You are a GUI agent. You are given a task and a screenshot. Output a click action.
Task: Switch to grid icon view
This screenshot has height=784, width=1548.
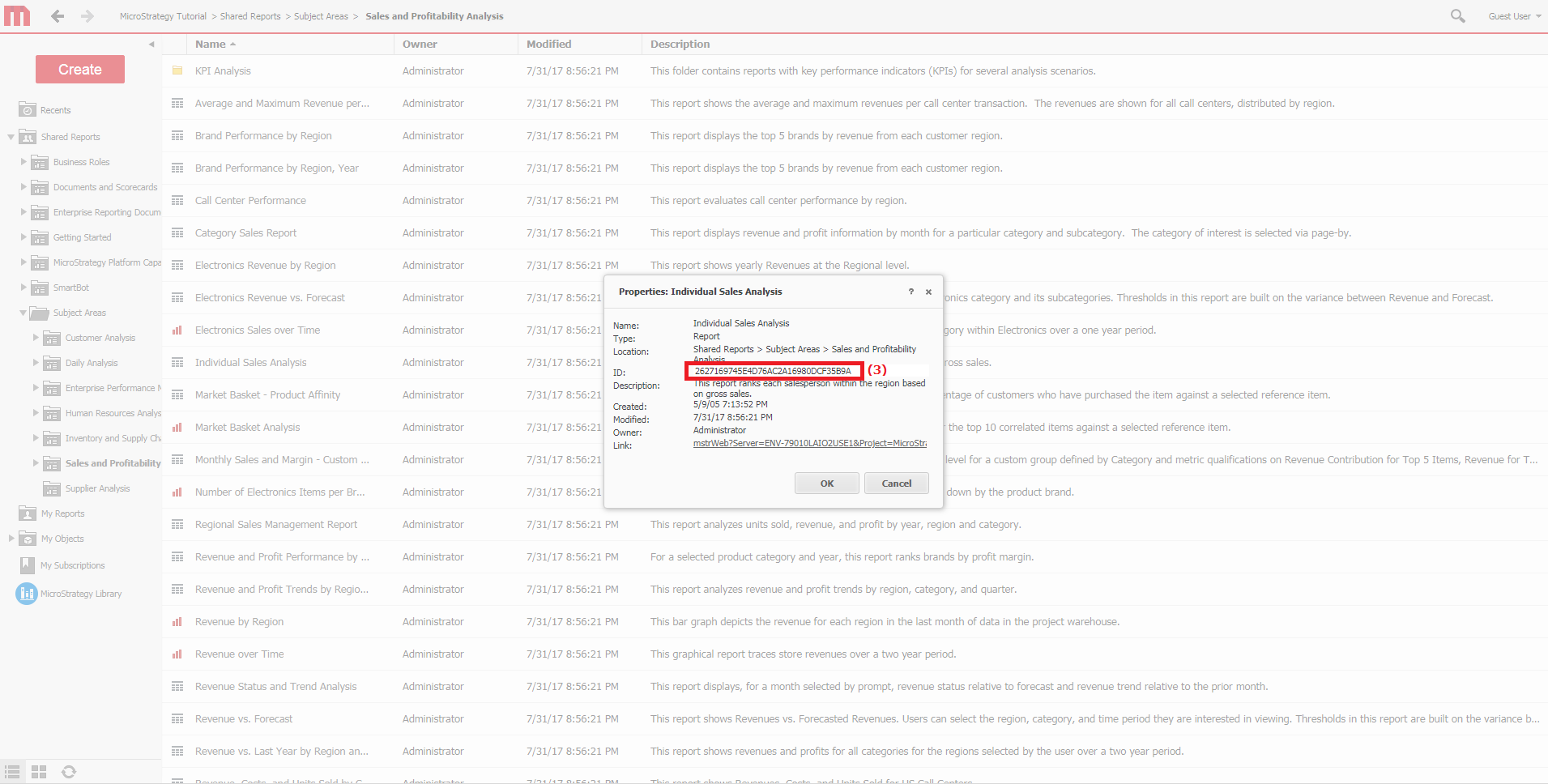pos(39,772)
